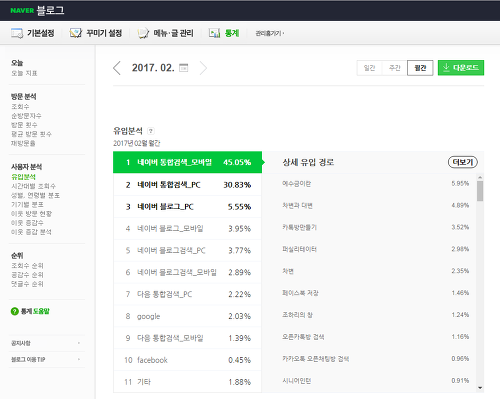Click the 유입분석 help question mark

pyautogui.click(x=151, y=131)
